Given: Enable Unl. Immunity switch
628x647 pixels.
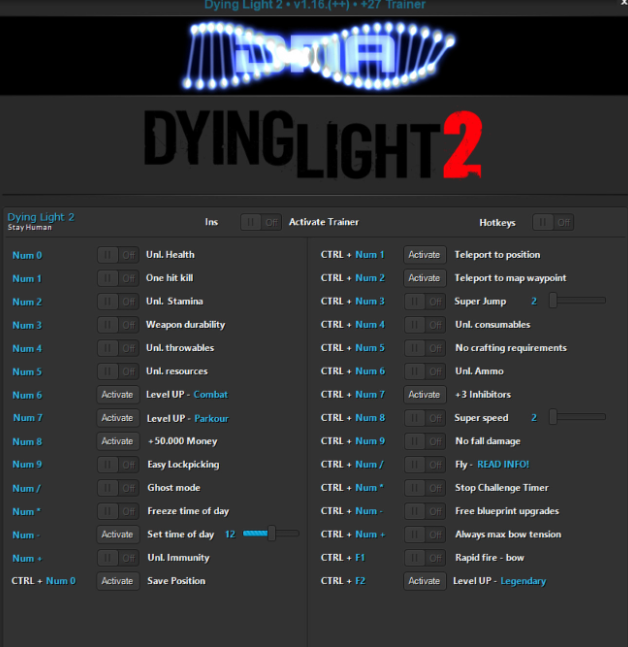Looking at the screenshot, I should [x=118, y=558].
